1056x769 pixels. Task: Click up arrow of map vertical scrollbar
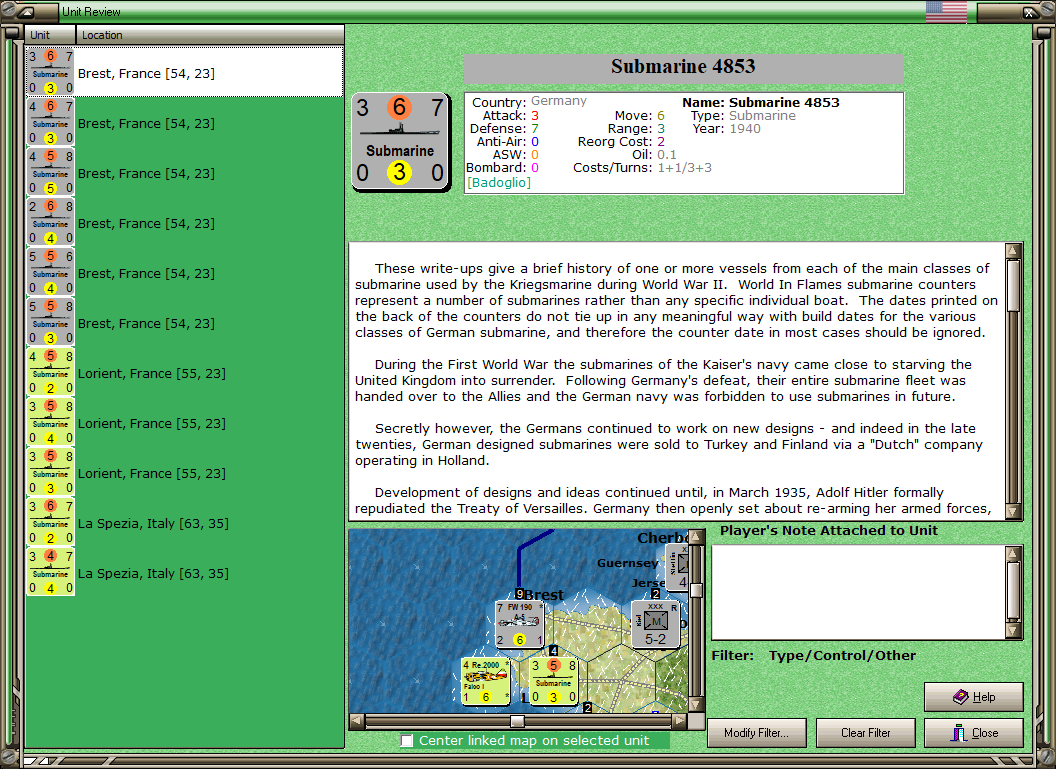697,537
